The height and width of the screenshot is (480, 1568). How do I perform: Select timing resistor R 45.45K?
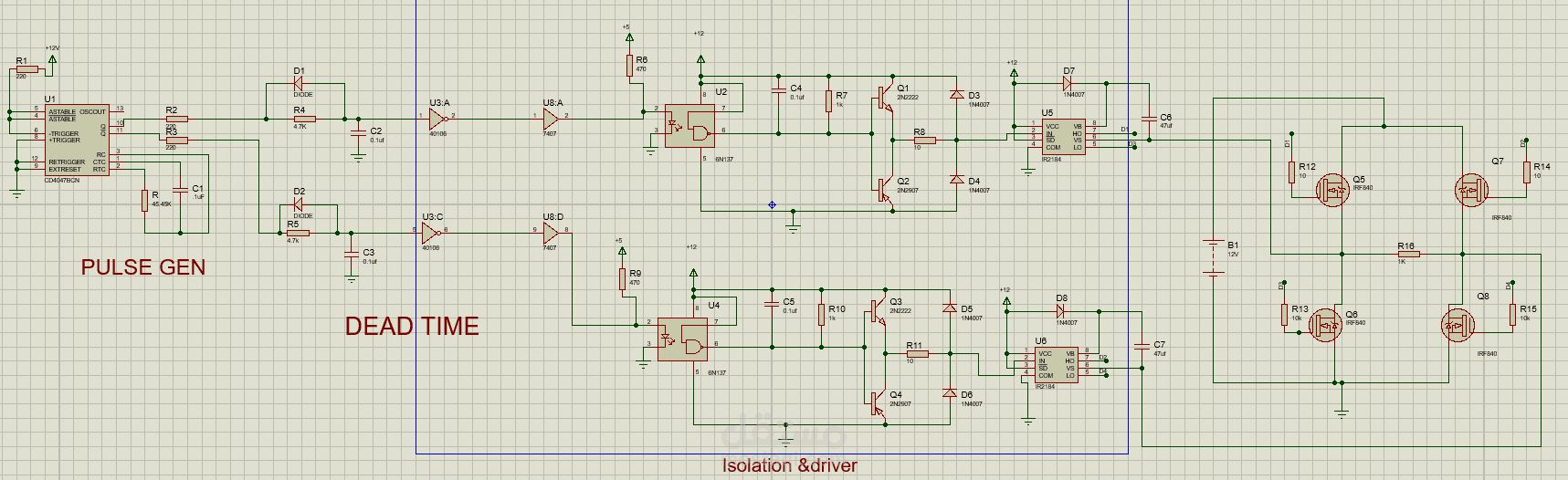pos(144,201)
